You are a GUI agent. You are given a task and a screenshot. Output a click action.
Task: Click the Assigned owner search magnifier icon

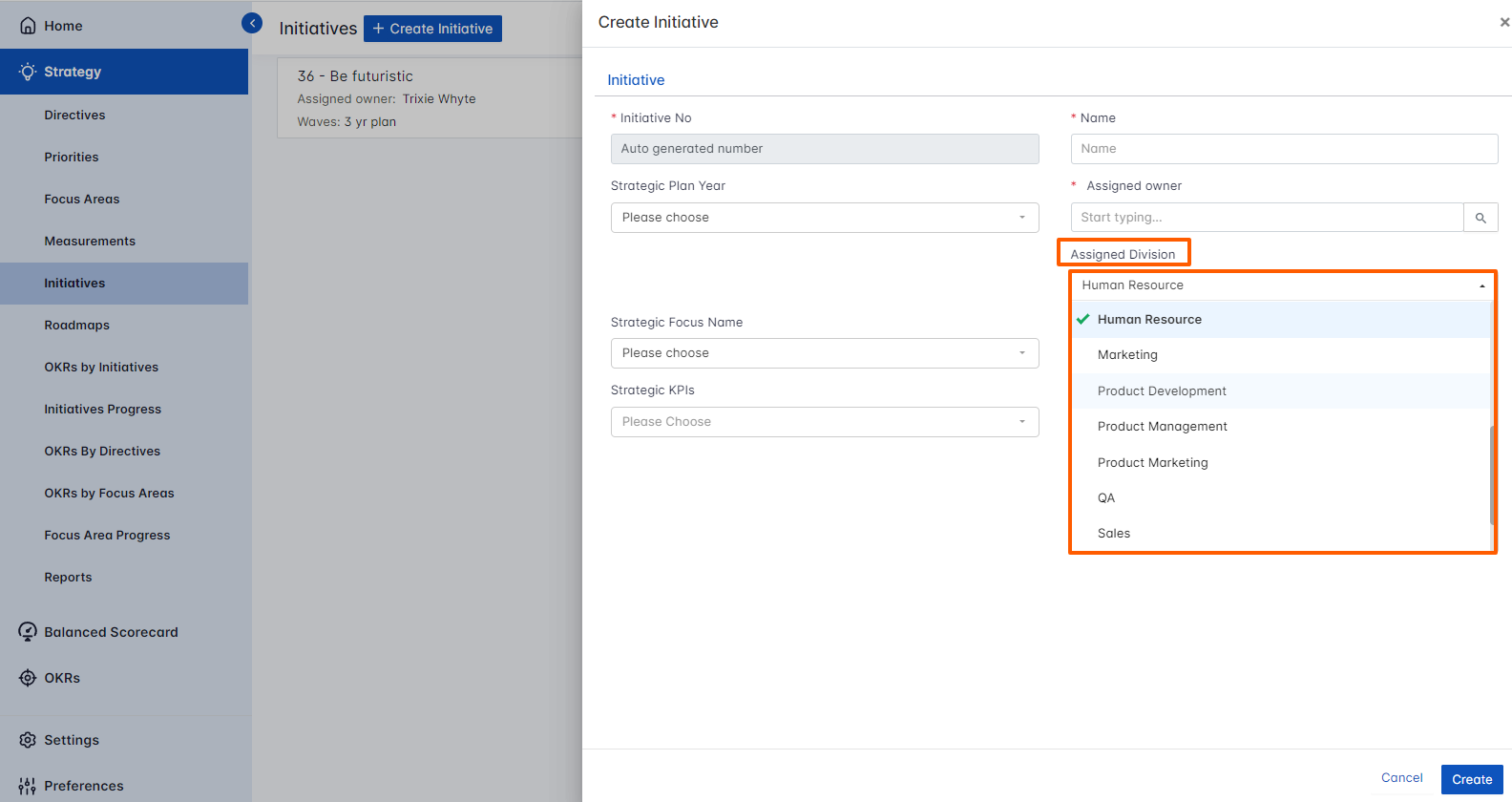tap(1480, 218)
